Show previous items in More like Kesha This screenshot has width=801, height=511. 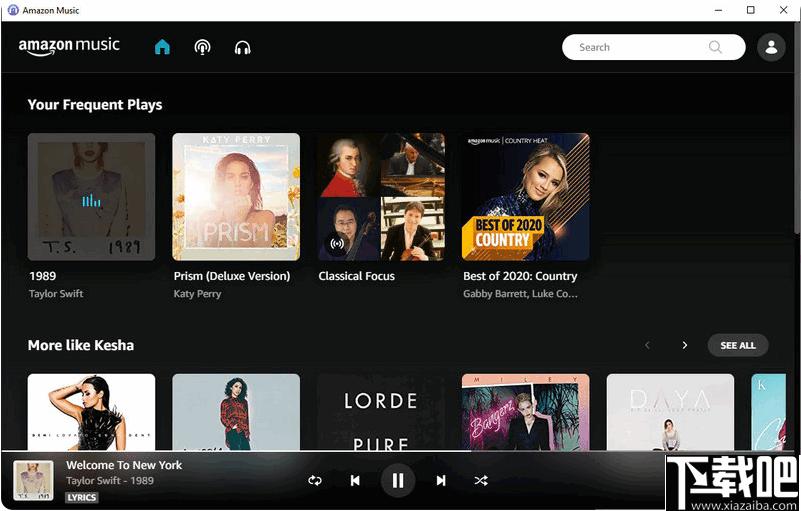pos(647,345)
